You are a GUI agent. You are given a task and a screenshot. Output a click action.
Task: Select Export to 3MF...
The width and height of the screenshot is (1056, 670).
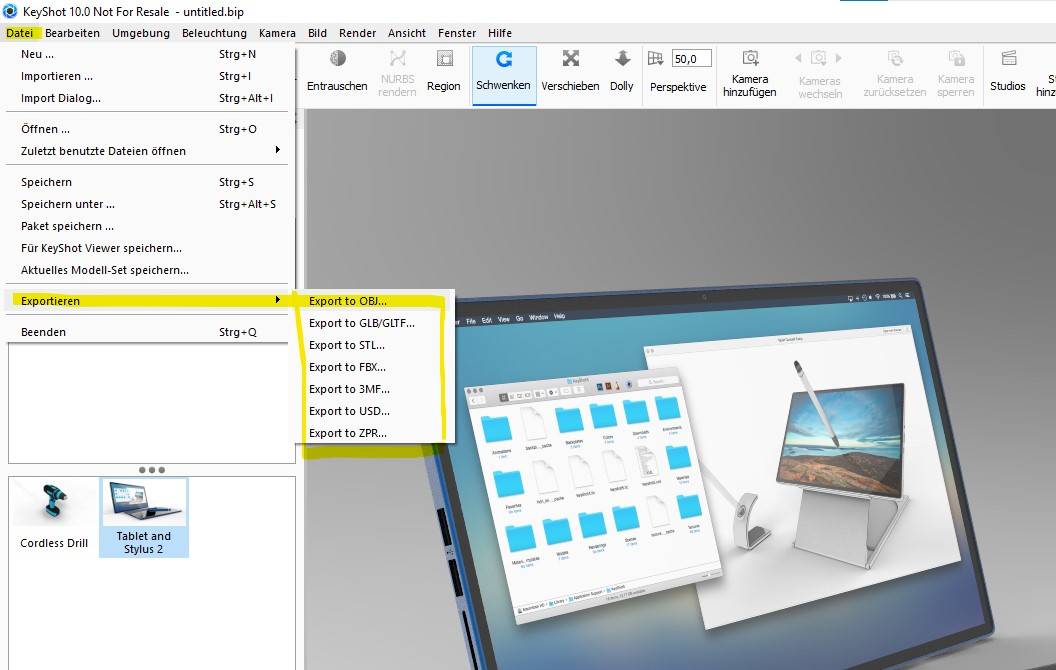375,389
